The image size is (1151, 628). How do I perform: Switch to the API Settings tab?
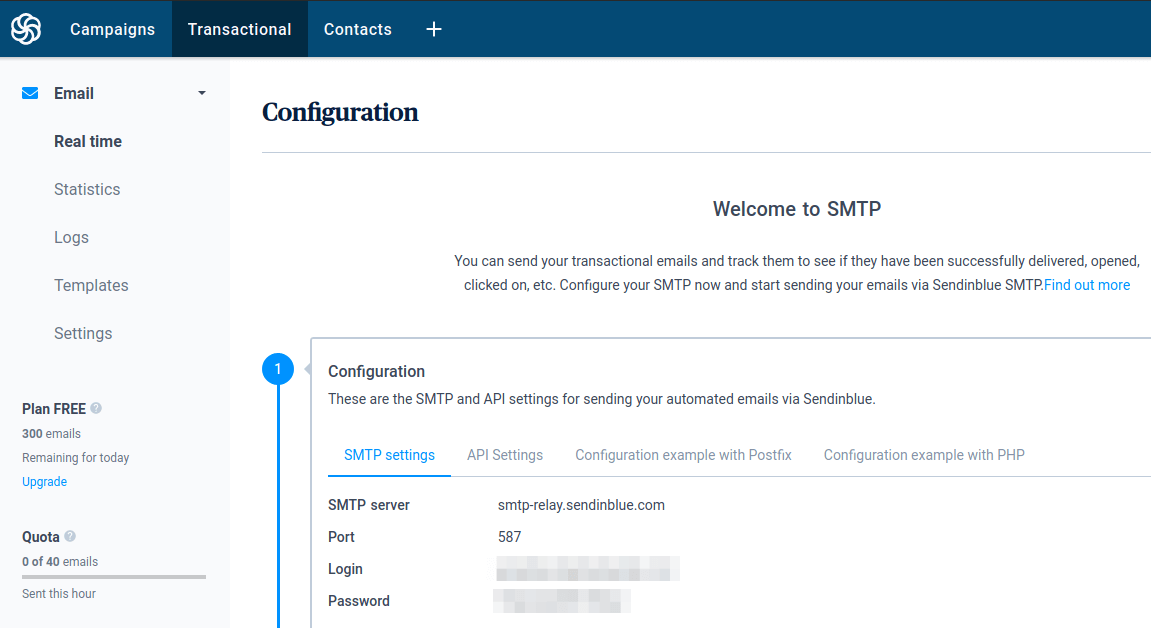click(505, 455)
